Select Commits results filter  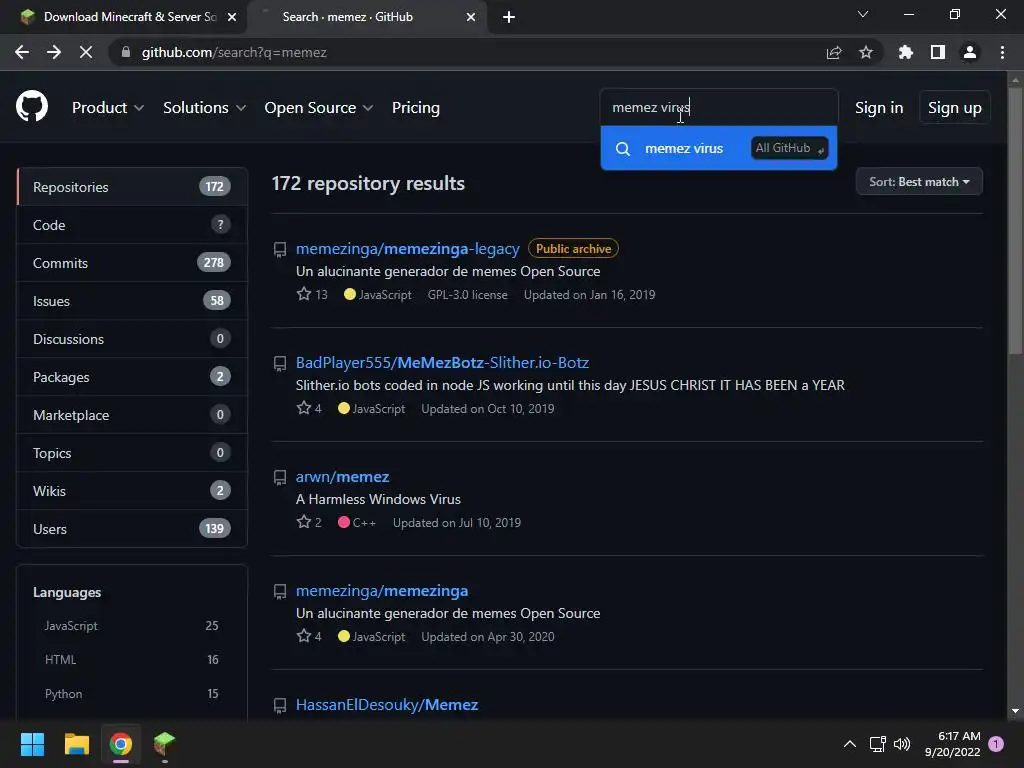(132, 263)
